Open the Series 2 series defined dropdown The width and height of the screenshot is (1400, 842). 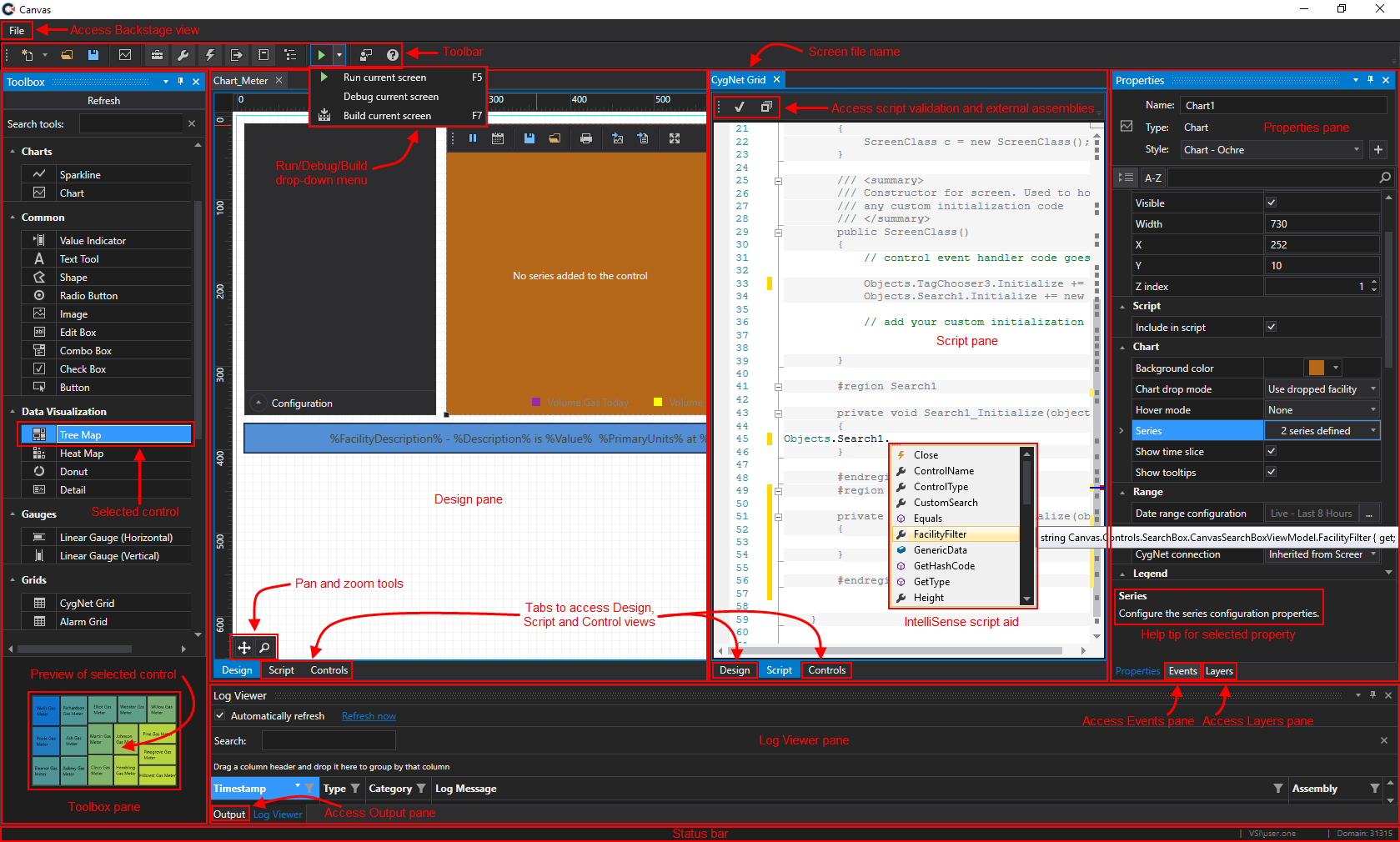1322,431
